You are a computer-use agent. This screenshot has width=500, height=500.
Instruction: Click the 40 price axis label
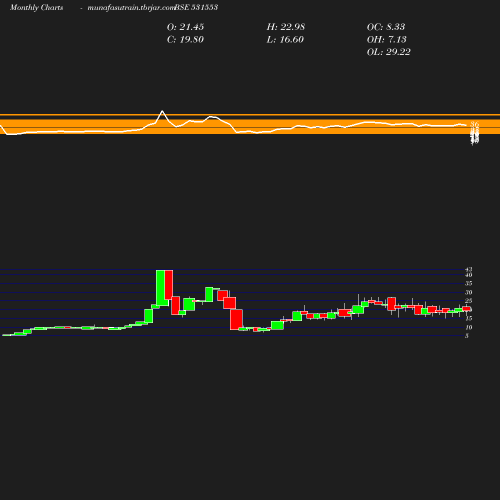click(x=469, y=275)
